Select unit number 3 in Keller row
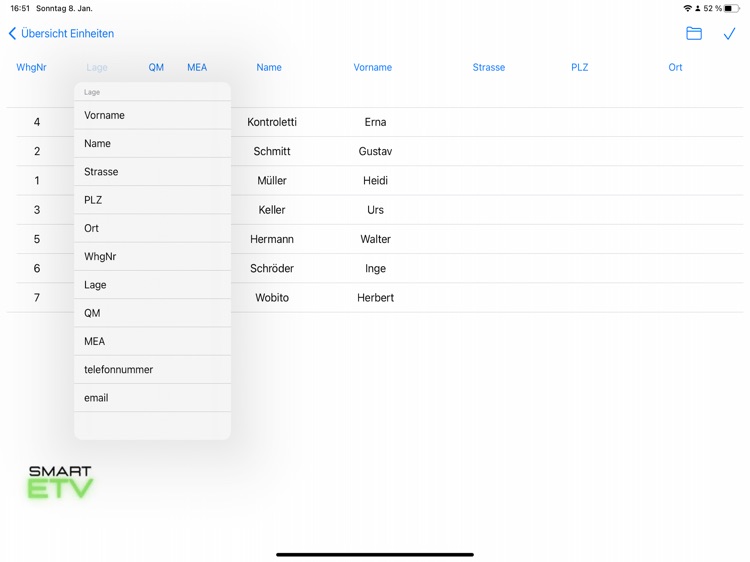750x562 pixels. [x=37, y=209]
